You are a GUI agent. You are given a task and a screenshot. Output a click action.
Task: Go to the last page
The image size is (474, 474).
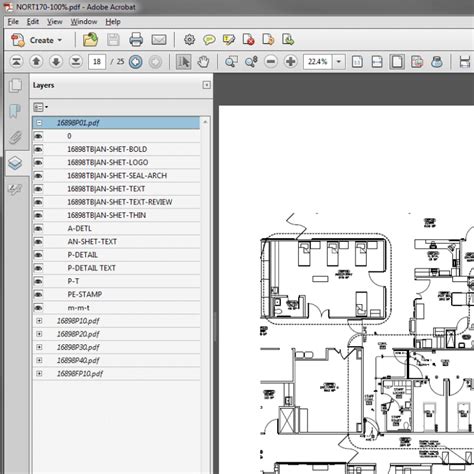pos(76,62)
